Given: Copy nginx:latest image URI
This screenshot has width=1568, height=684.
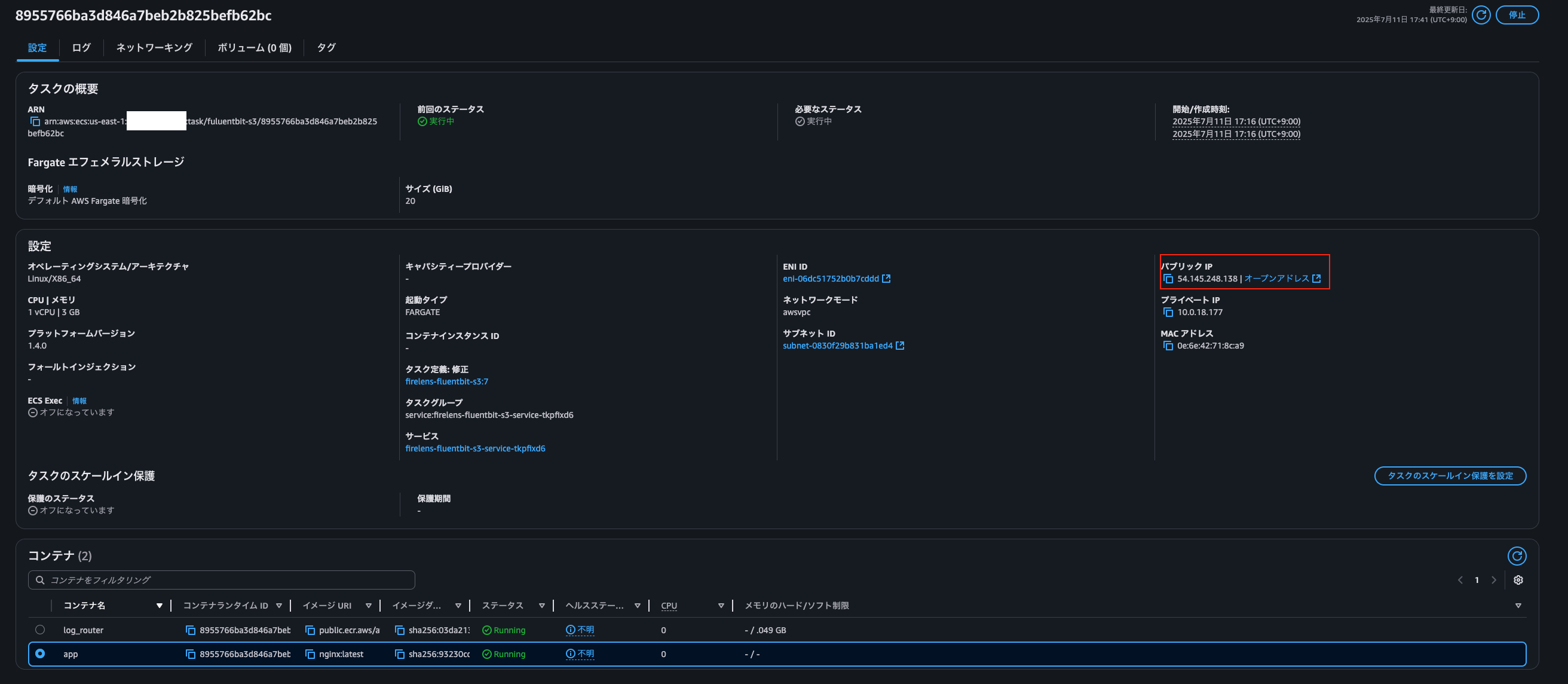Looking at the screenshot, I should point(310,654).
